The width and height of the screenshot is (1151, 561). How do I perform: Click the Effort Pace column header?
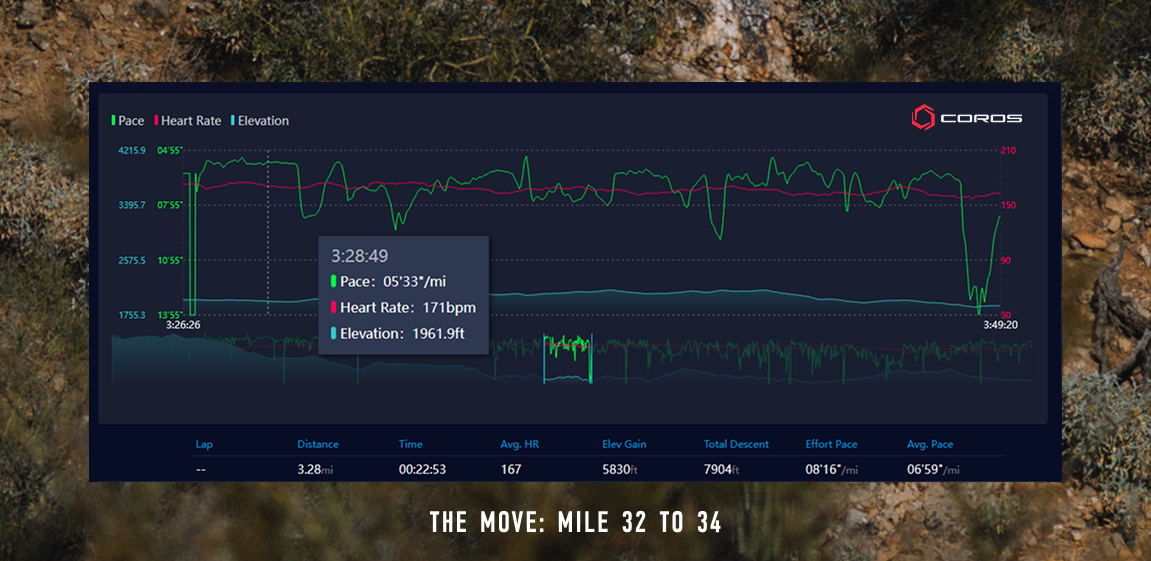click(x=832, y=444)
